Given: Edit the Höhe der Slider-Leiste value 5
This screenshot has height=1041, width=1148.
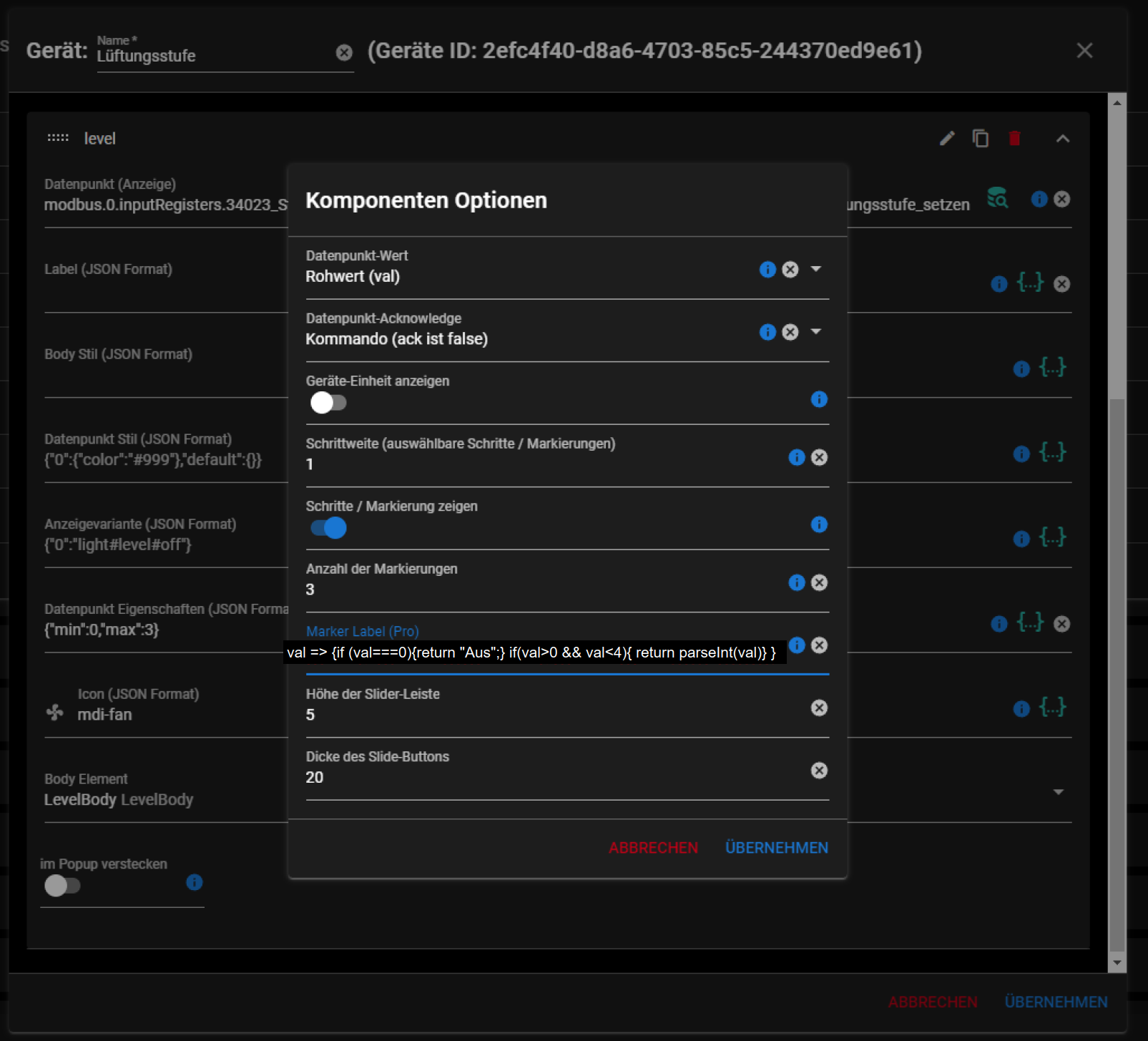Looking at the screenshot, I should [x=554, y=715].
